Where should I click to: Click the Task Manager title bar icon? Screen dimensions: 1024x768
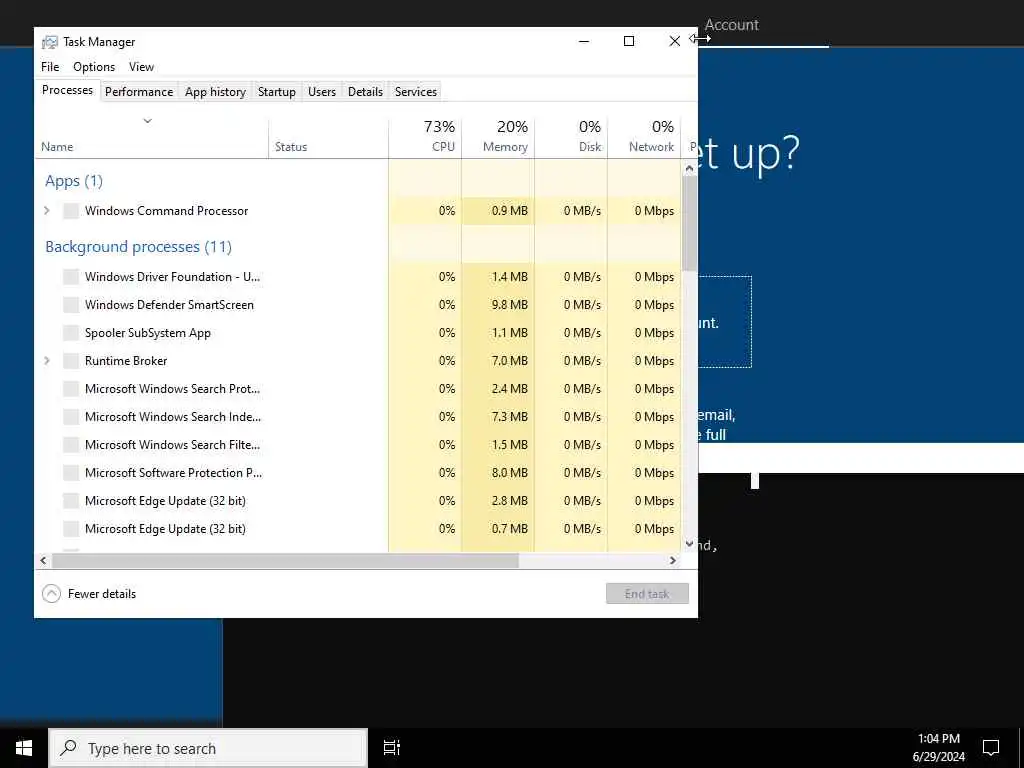click(x=50, y=42)
